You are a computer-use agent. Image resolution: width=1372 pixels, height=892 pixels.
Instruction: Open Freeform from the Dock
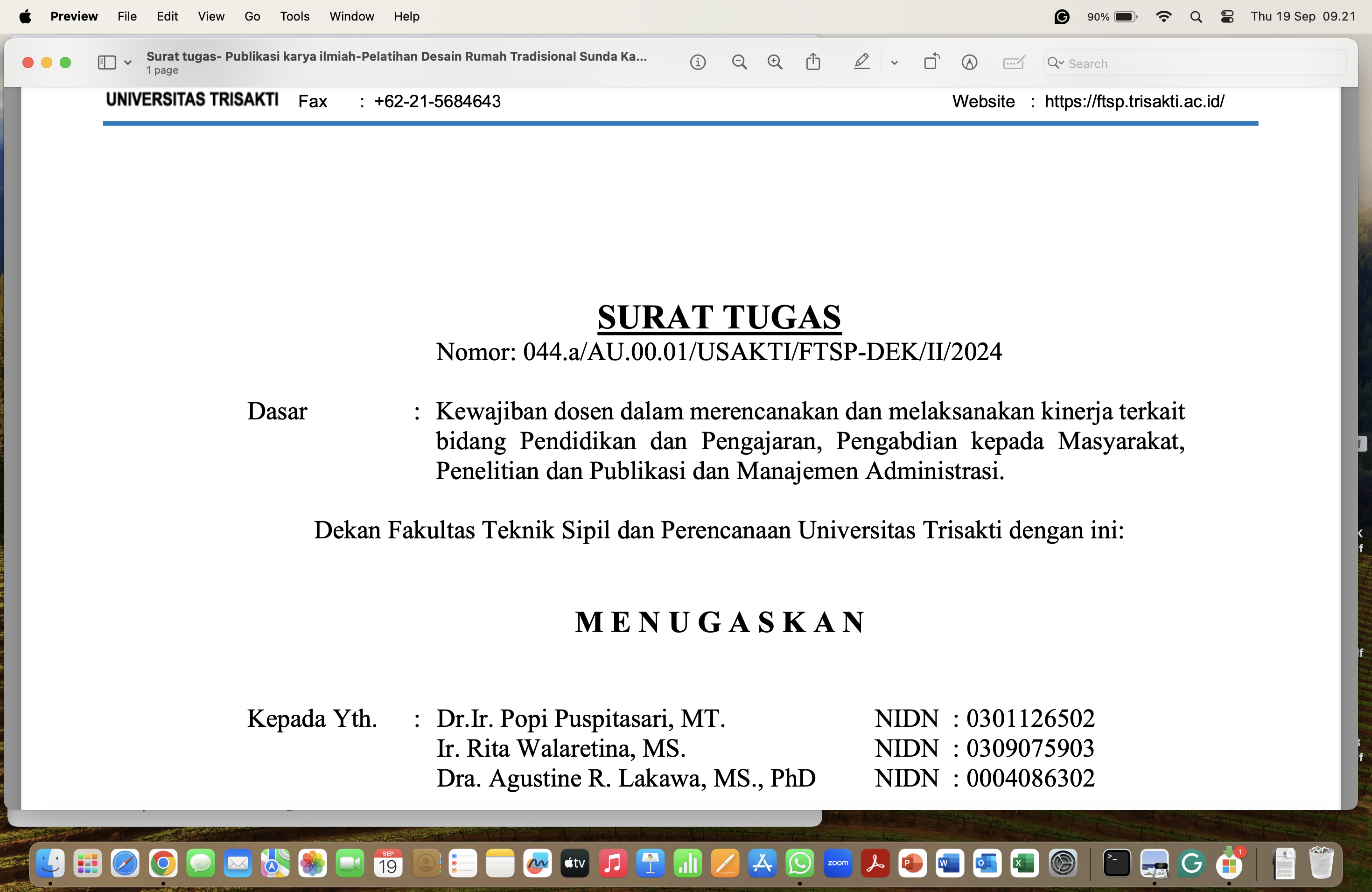point(537,863)
